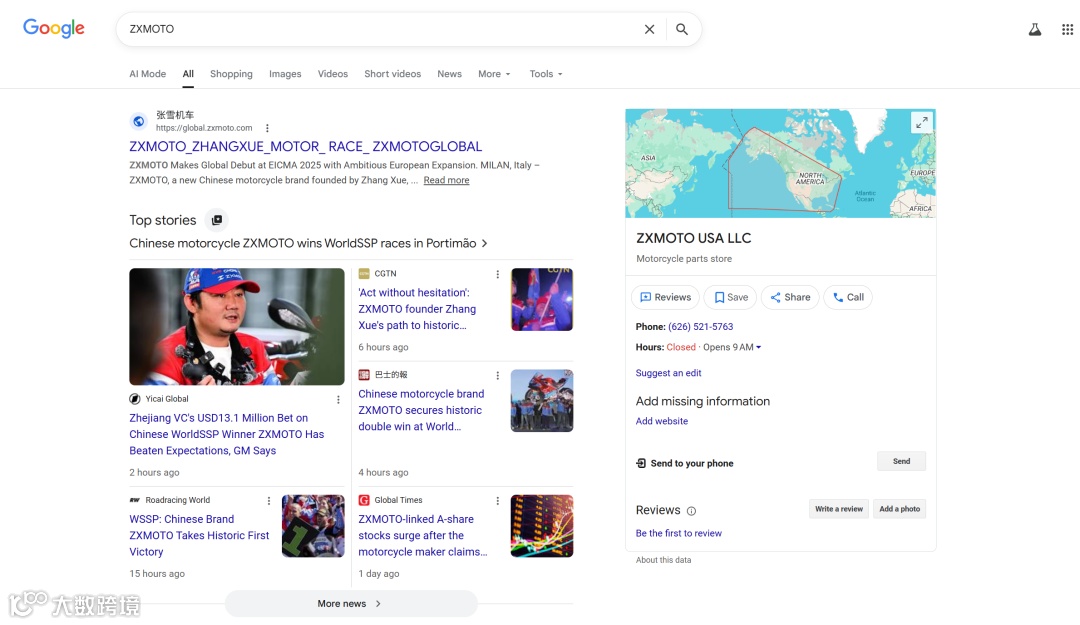This screenshot has width=1080, height=625.
Task: Open options for Yicai Global story
Action: 338,400
